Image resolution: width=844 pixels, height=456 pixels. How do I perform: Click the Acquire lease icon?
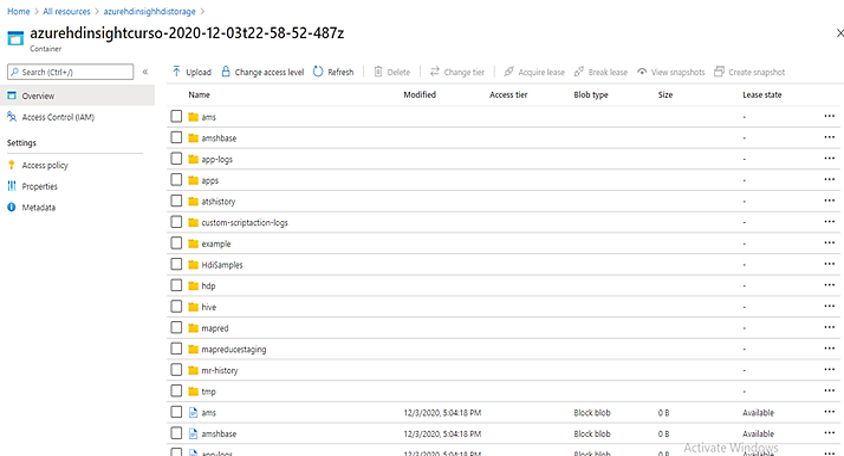pos(509,72)
